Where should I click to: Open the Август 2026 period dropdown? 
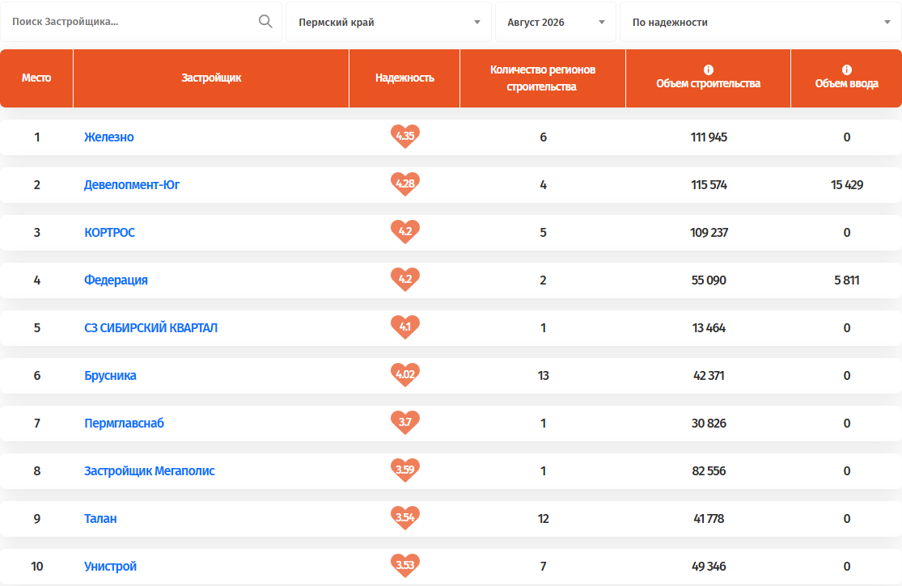[x=556, y=22]
